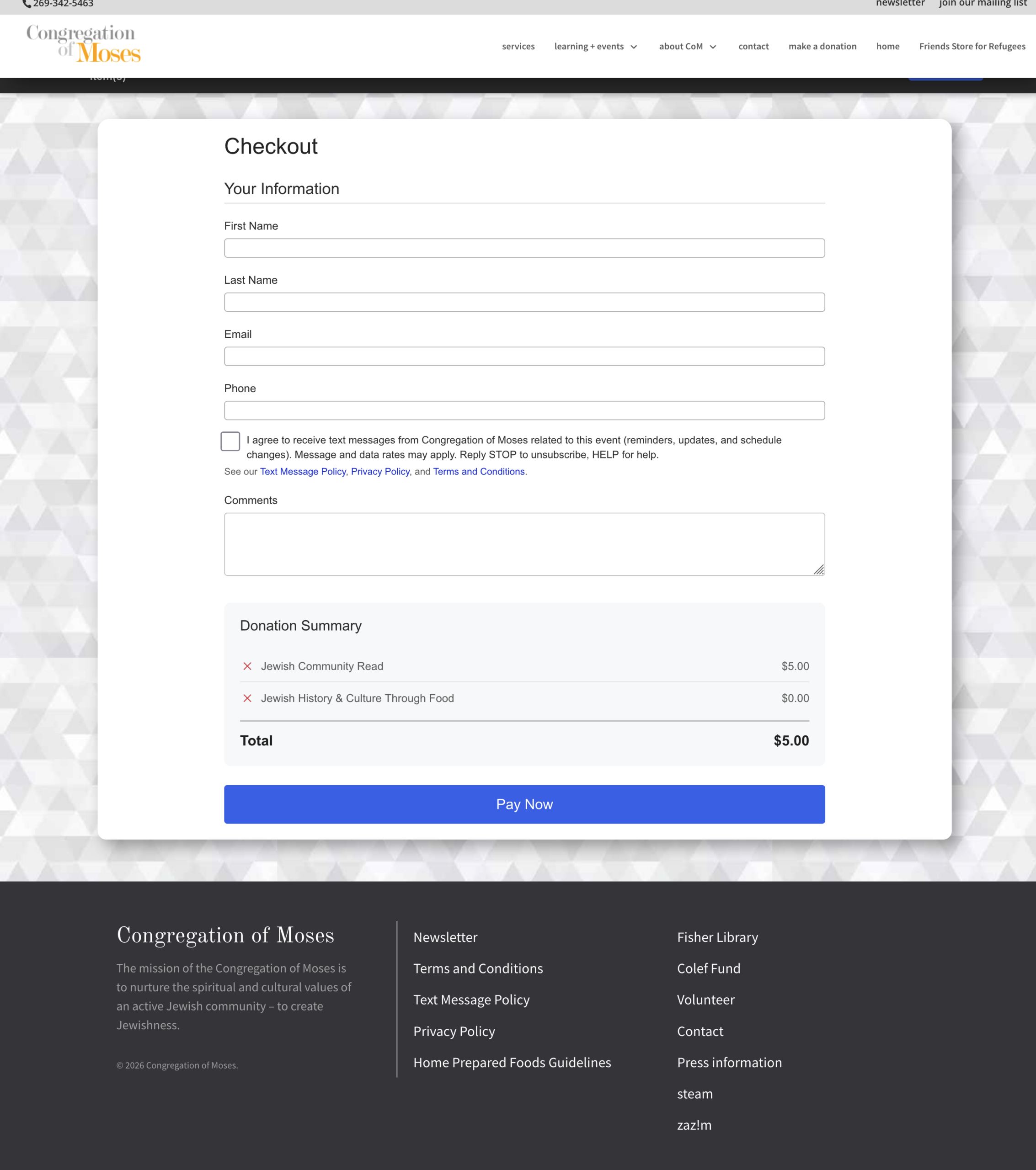1036x1170 pixels.
Task: Focus the Email input field
Action: tap(524, 356)
